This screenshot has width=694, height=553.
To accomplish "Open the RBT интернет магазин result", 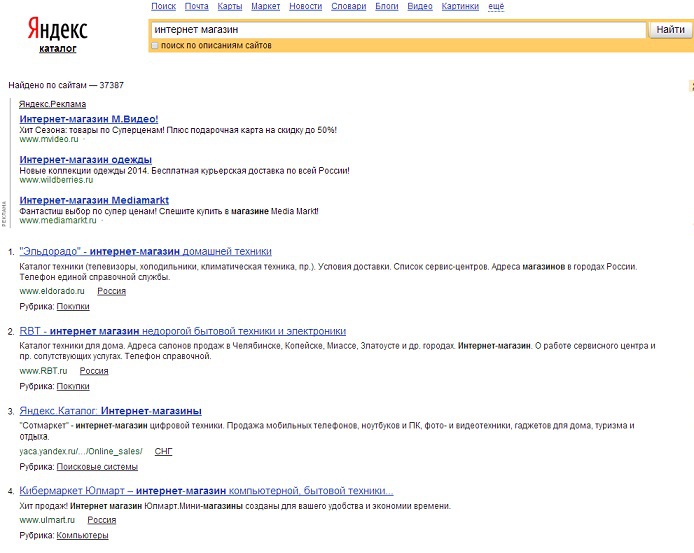I will tap(182, 331).
